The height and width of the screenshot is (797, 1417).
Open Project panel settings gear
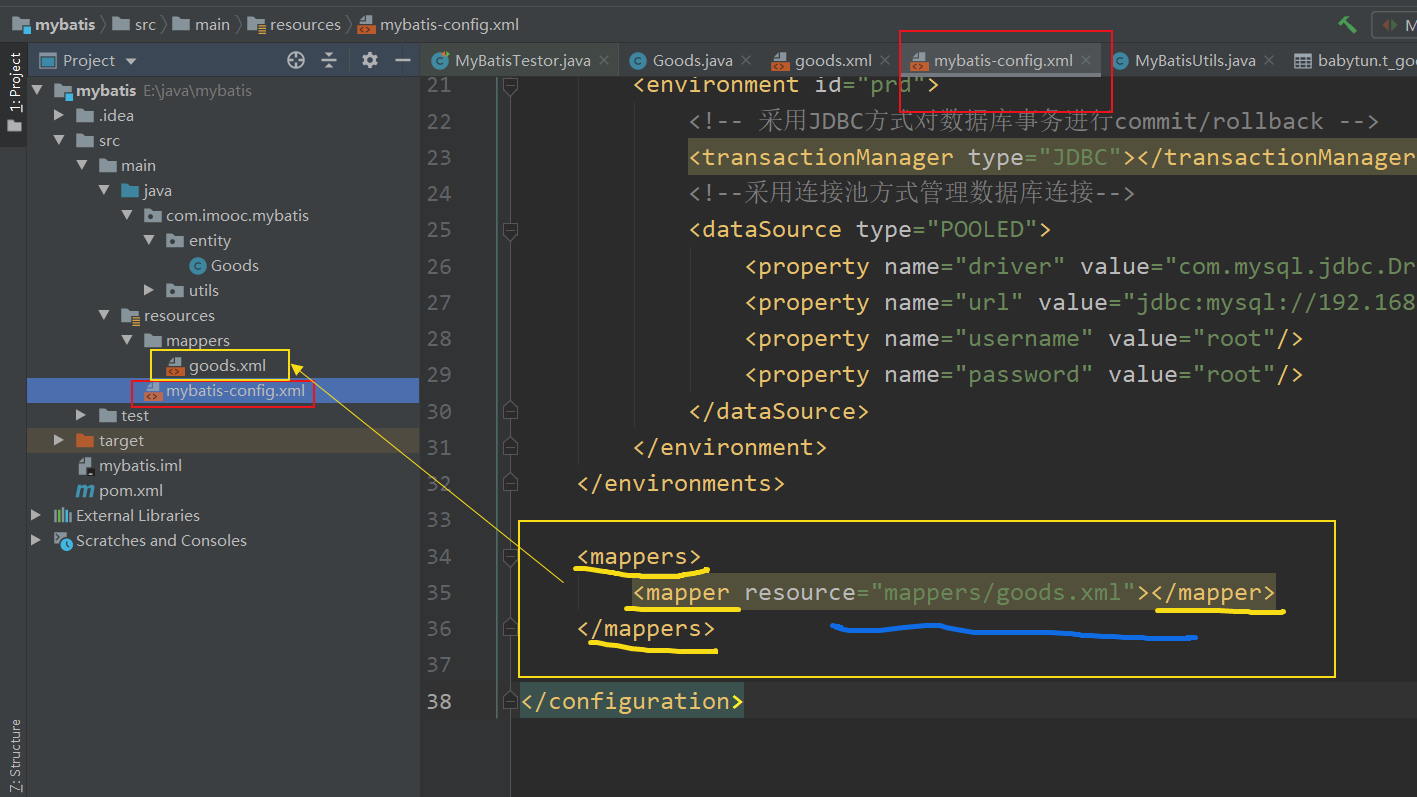[x=370, y=60]
